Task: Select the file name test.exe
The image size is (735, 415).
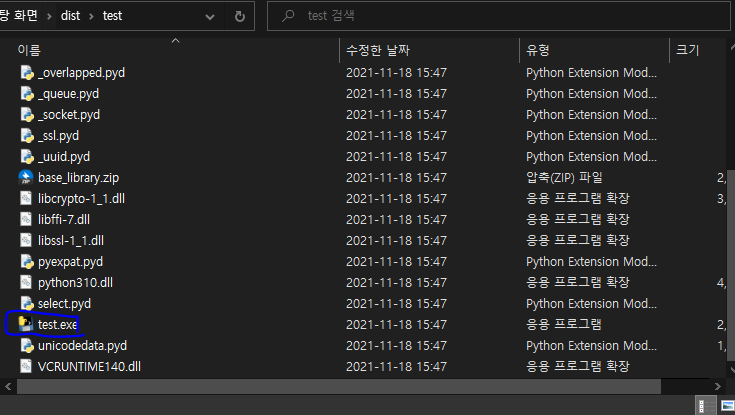Action: [x=57, y=324]
